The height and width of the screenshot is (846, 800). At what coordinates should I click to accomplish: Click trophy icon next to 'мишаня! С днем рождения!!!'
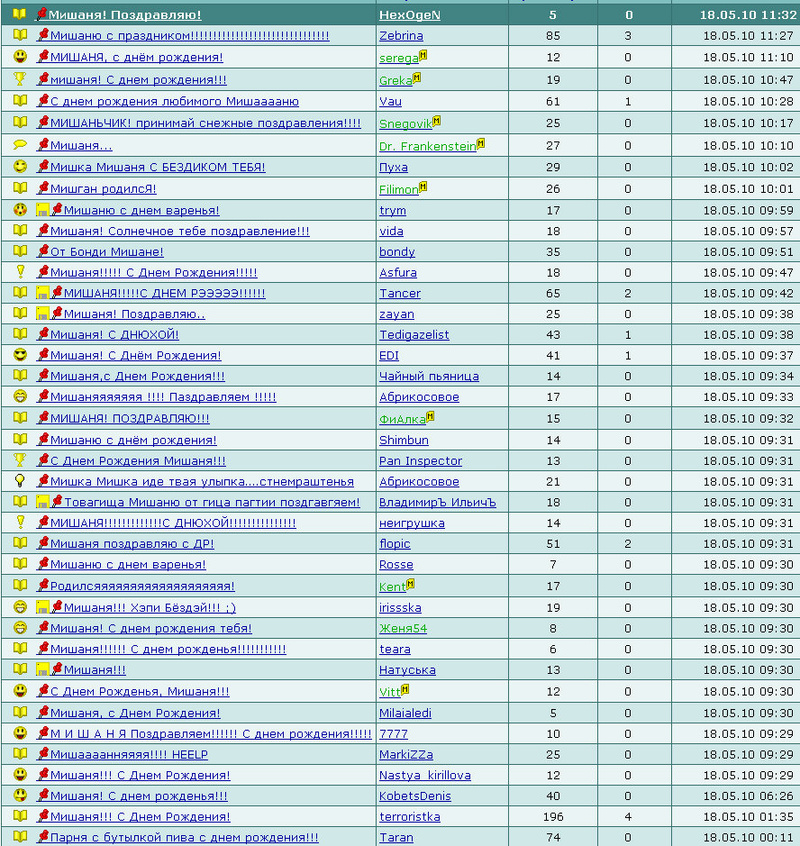(x=20, y=79)
